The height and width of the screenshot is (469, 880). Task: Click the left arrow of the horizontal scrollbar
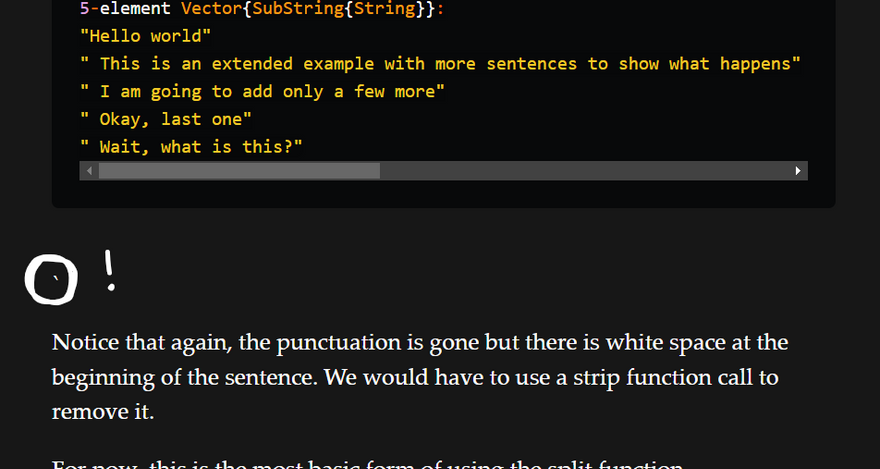[x=89, y=171]
